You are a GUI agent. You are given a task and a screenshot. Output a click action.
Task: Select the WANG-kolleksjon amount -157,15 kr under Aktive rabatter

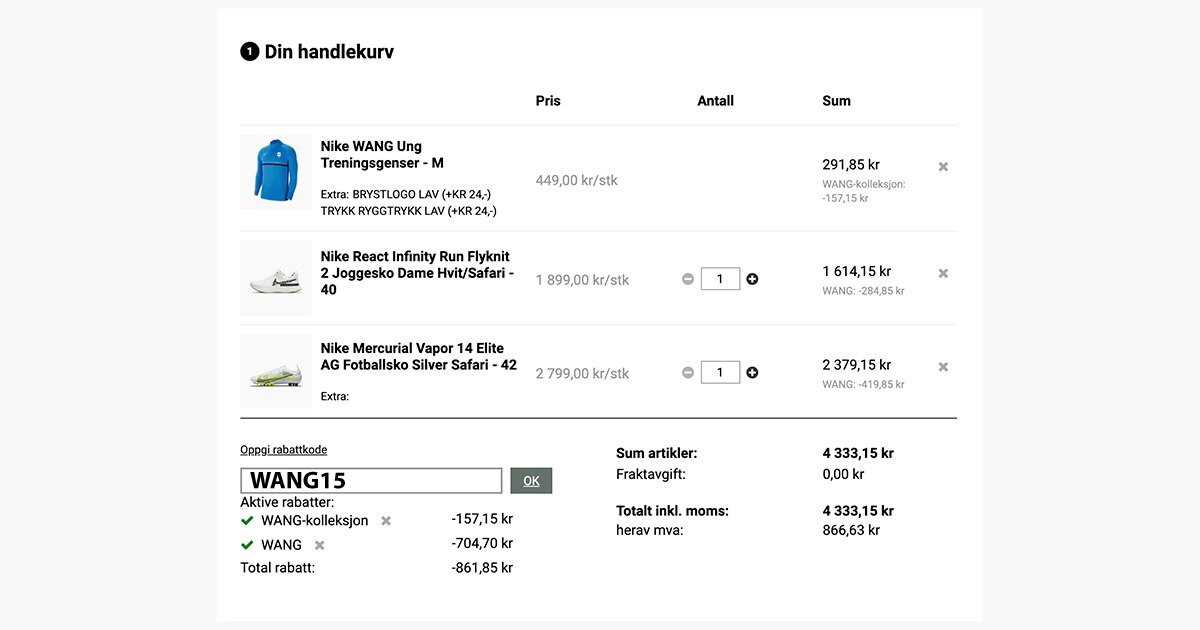coord(482,520)
